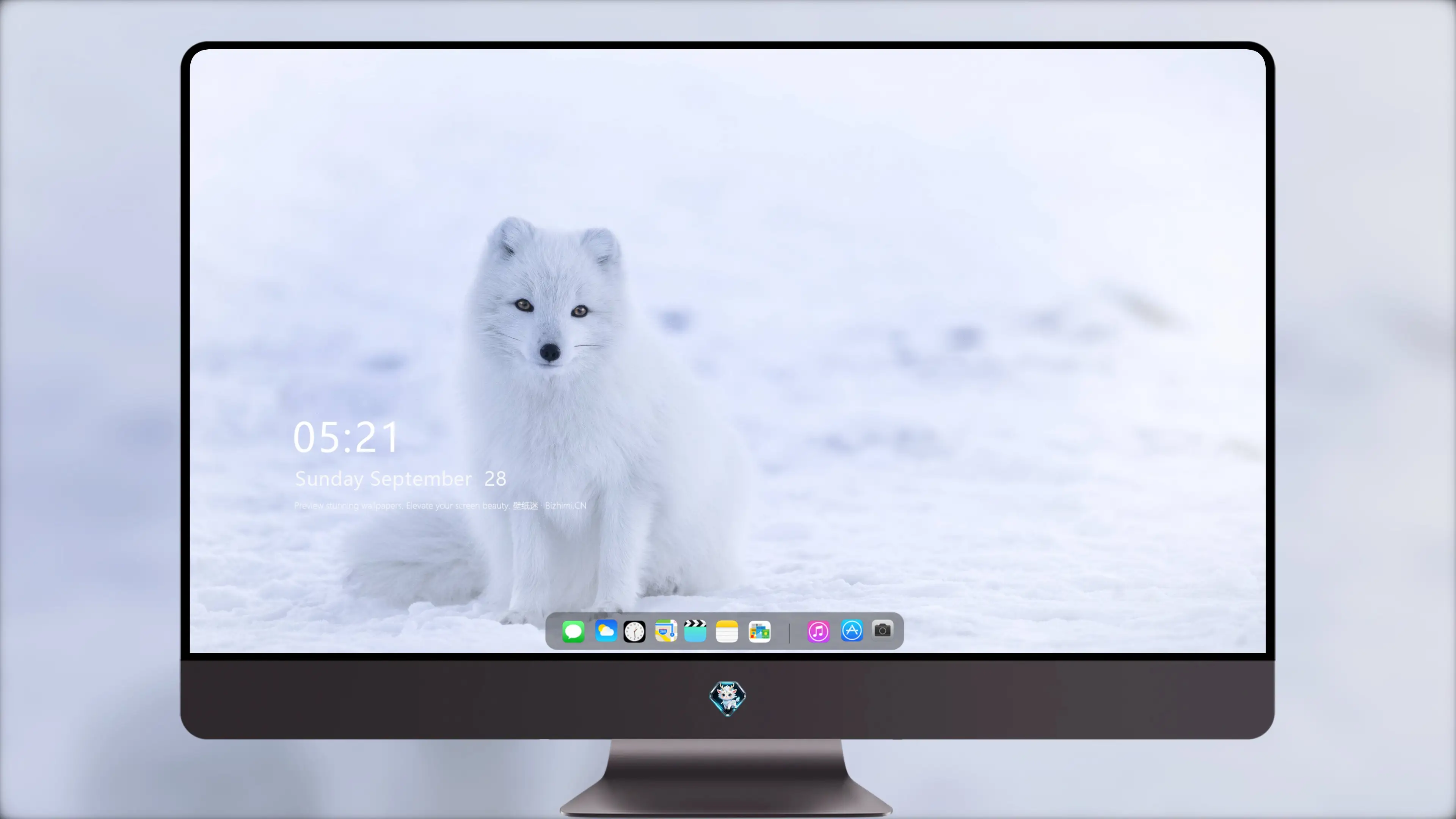Open the green Messages app in dock
The image size is (1456, 819).
[x=573, y=631]
